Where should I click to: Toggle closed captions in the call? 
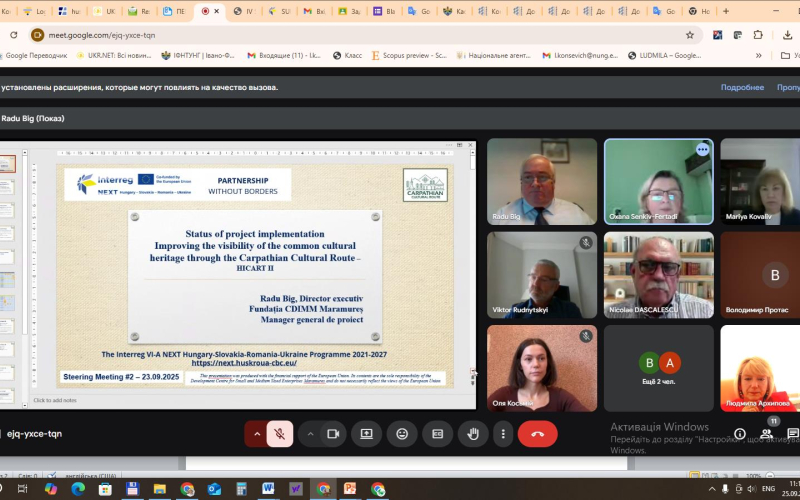pyautogui.click(x=437, y=434)
